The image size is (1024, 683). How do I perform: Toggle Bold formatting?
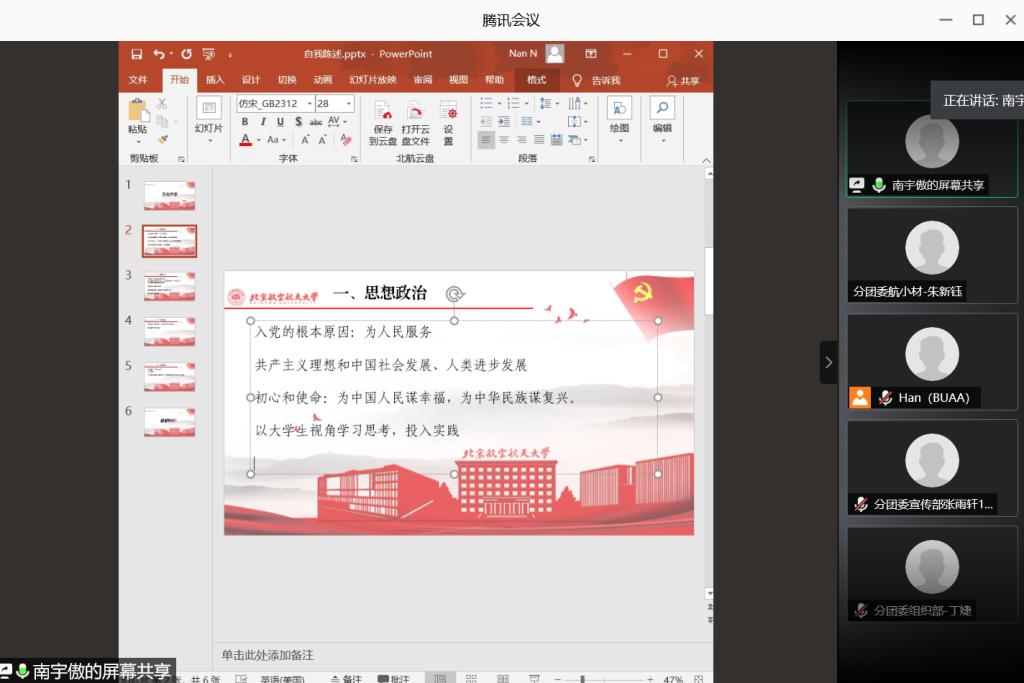pyautogui.click(x=245, y=122)
